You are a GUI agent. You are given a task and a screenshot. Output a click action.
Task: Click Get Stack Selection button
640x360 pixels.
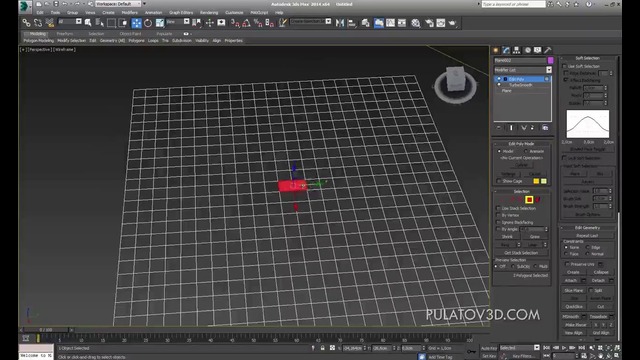click(521, 253)
